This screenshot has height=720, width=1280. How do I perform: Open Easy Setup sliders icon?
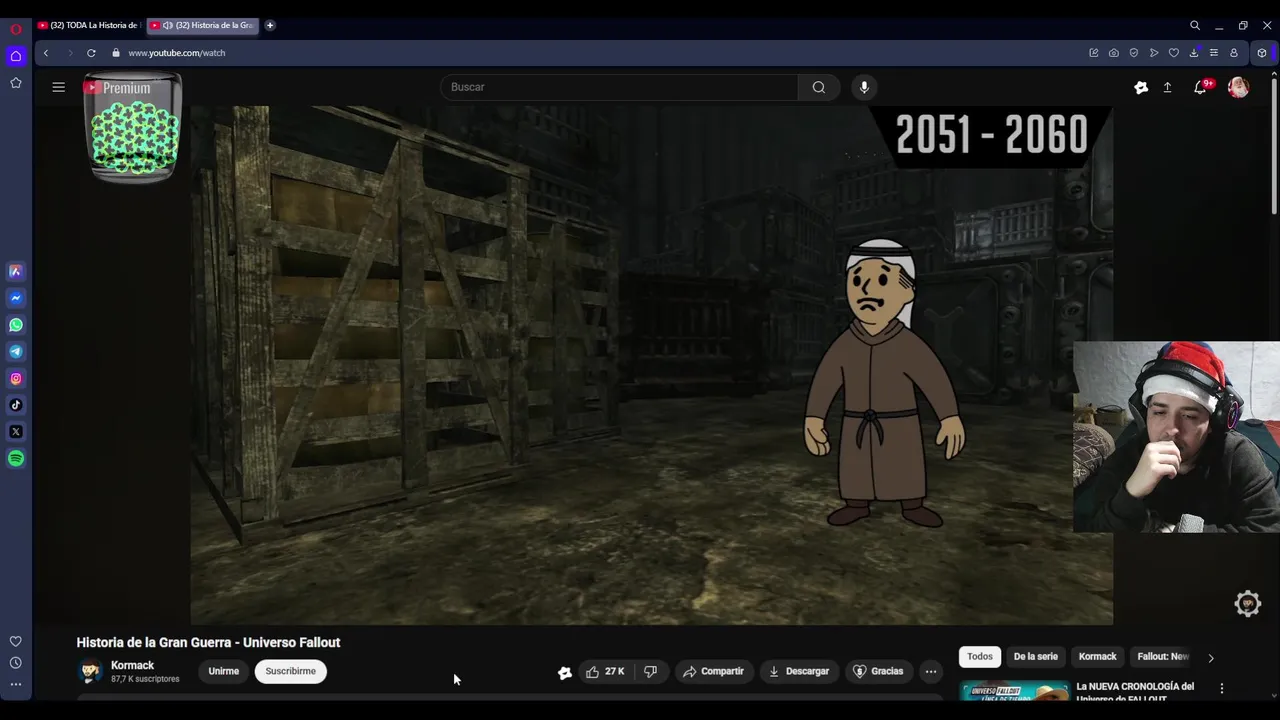pos(1214,53)
